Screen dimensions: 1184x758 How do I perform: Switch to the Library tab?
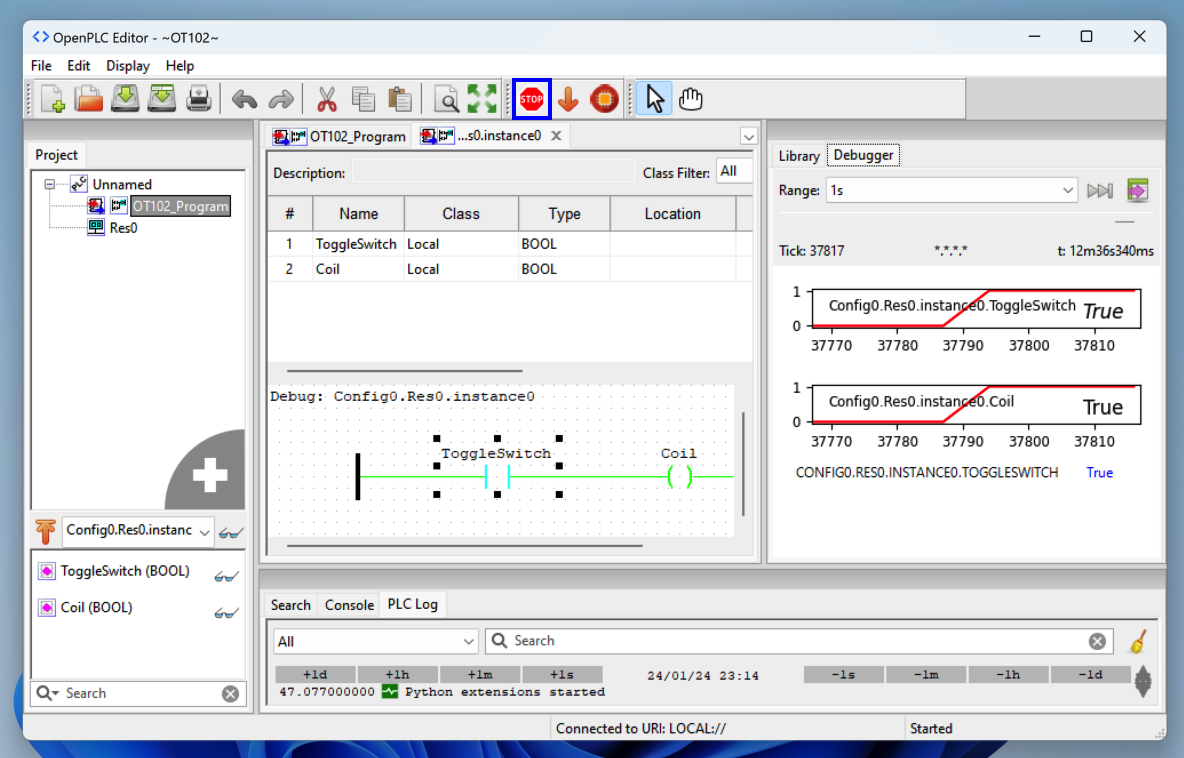point(799,156)
